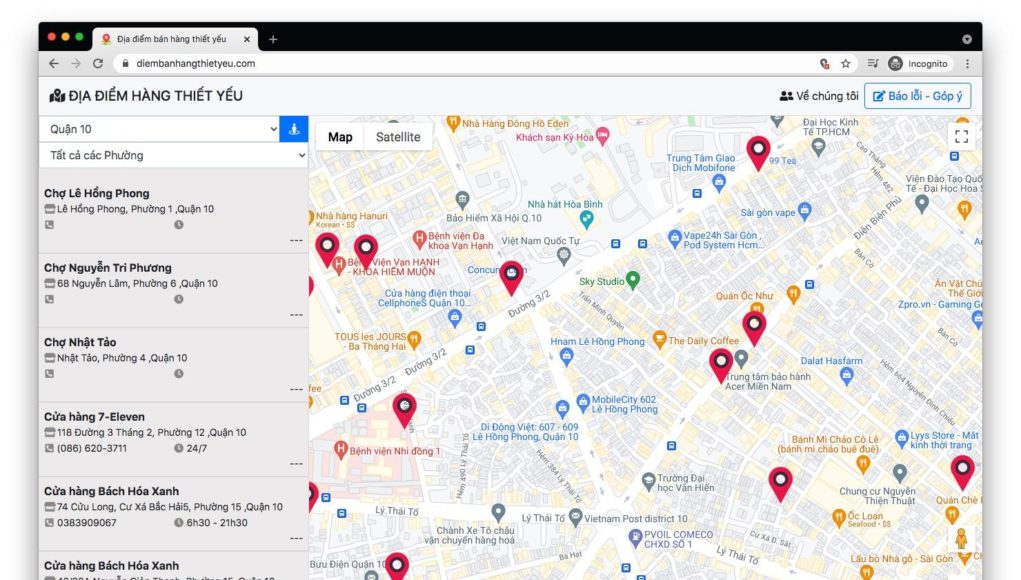Click the Bệnh viện Nhi đồng 1 hospital marker
1021x580 pixels.
(341, 449)
